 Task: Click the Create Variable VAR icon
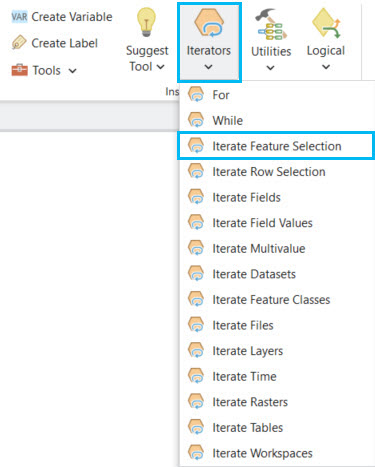click(x=19, y=16)
